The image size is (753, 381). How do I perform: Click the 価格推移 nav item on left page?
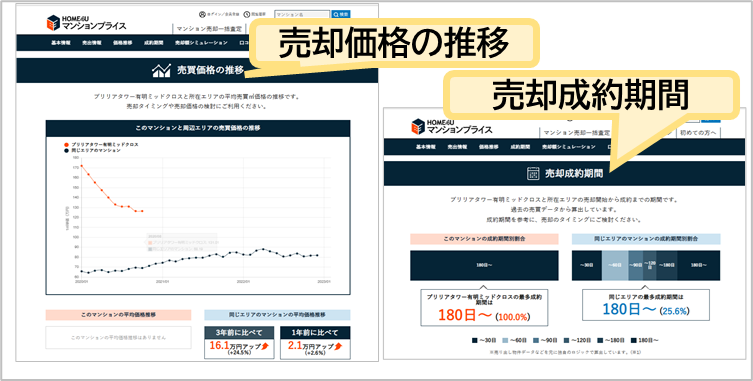pos(122,43)
